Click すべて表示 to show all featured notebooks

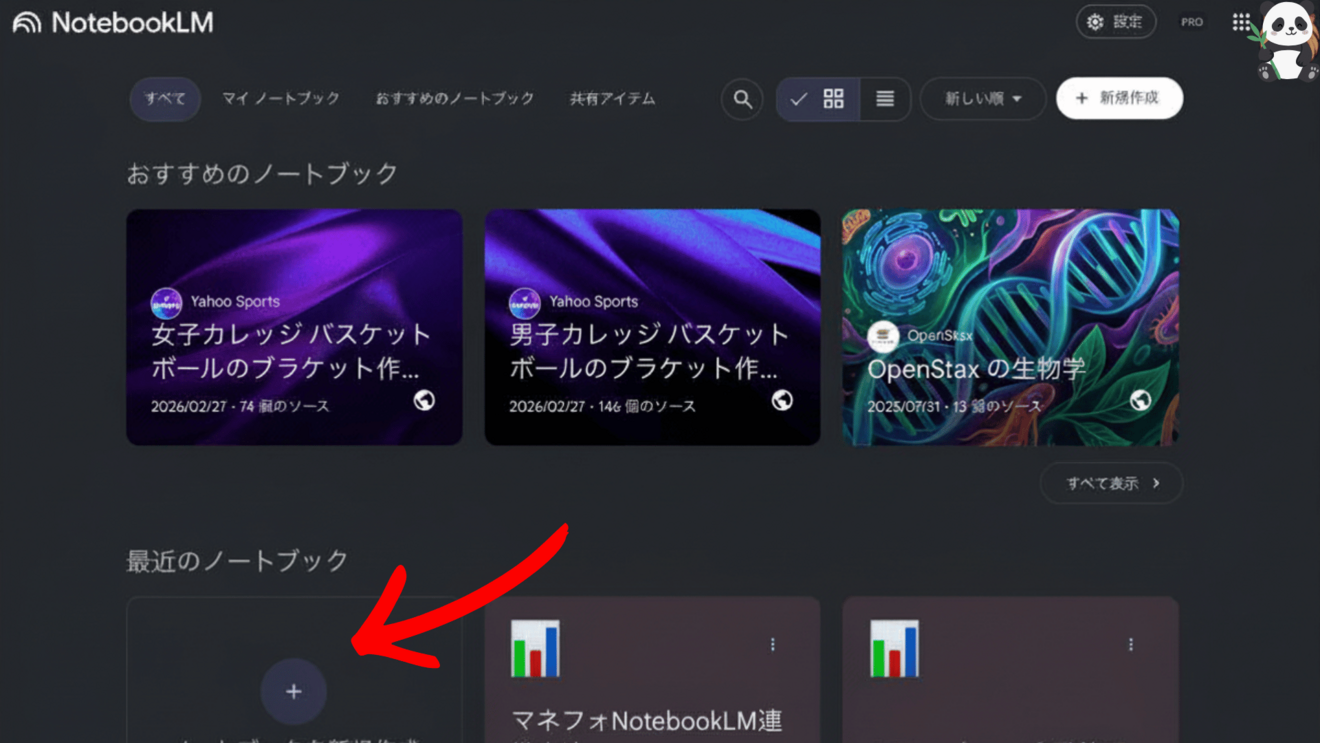point(1110,483)
